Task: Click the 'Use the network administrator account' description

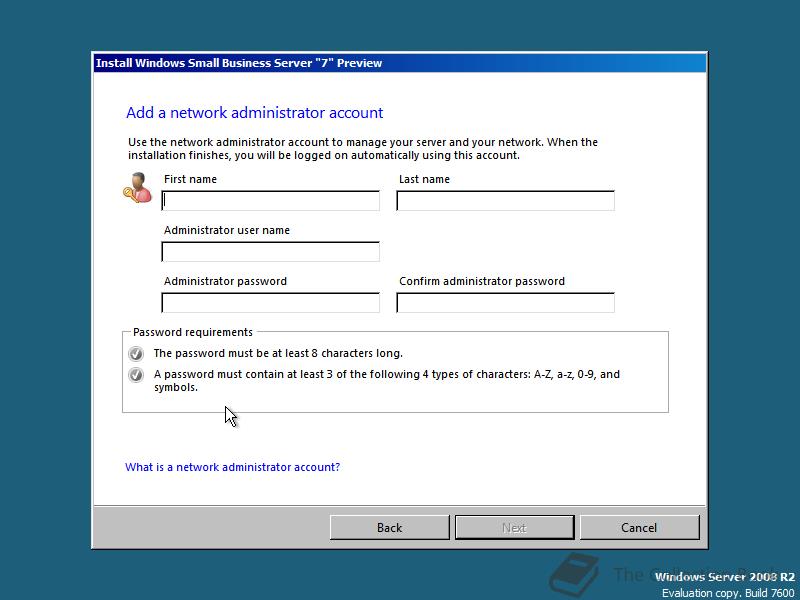Action: pyautogui.click(x=363, y=148)
